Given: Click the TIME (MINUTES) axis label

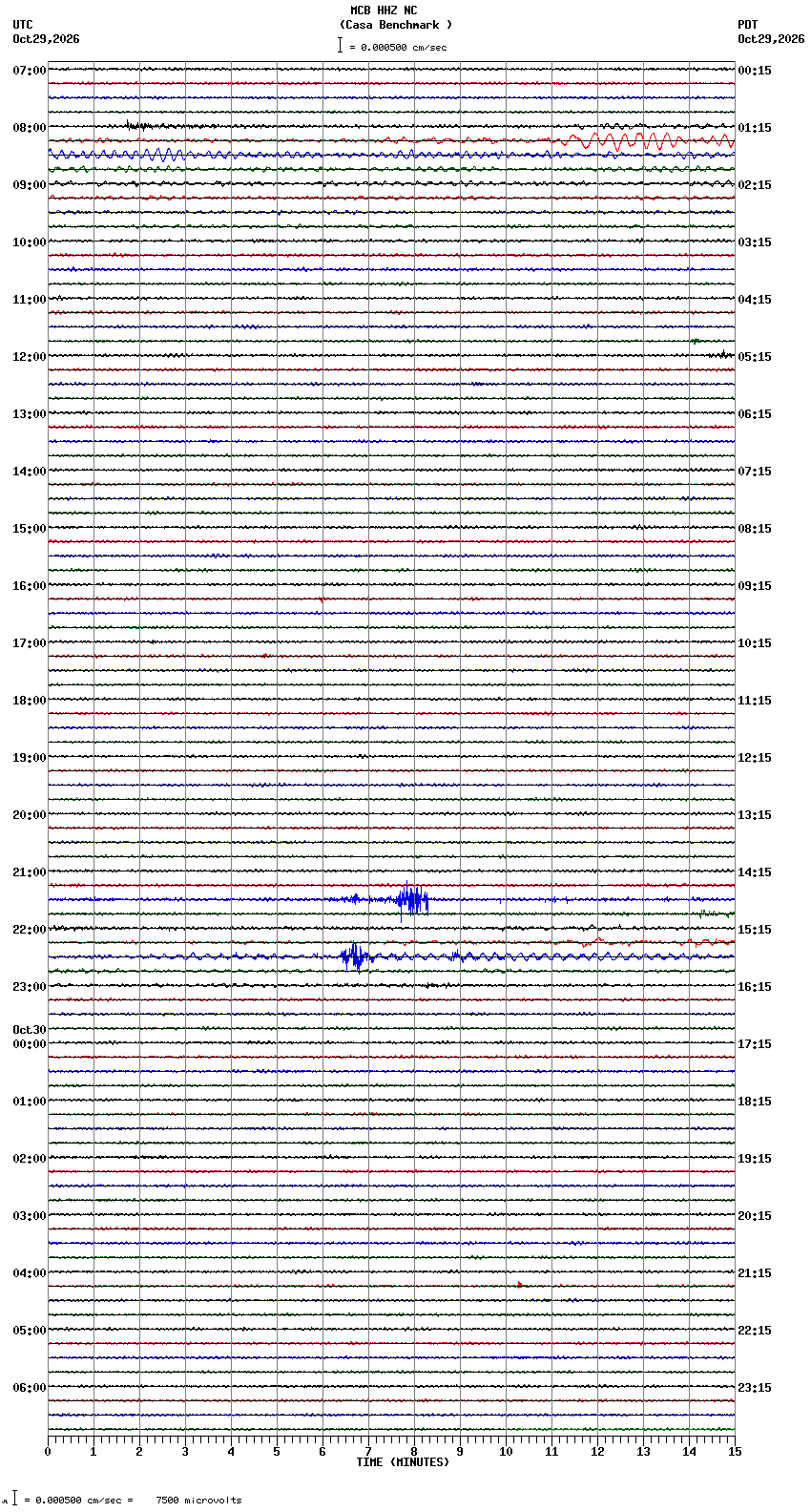Looking at the screenshot, I should coord(403,1462).
